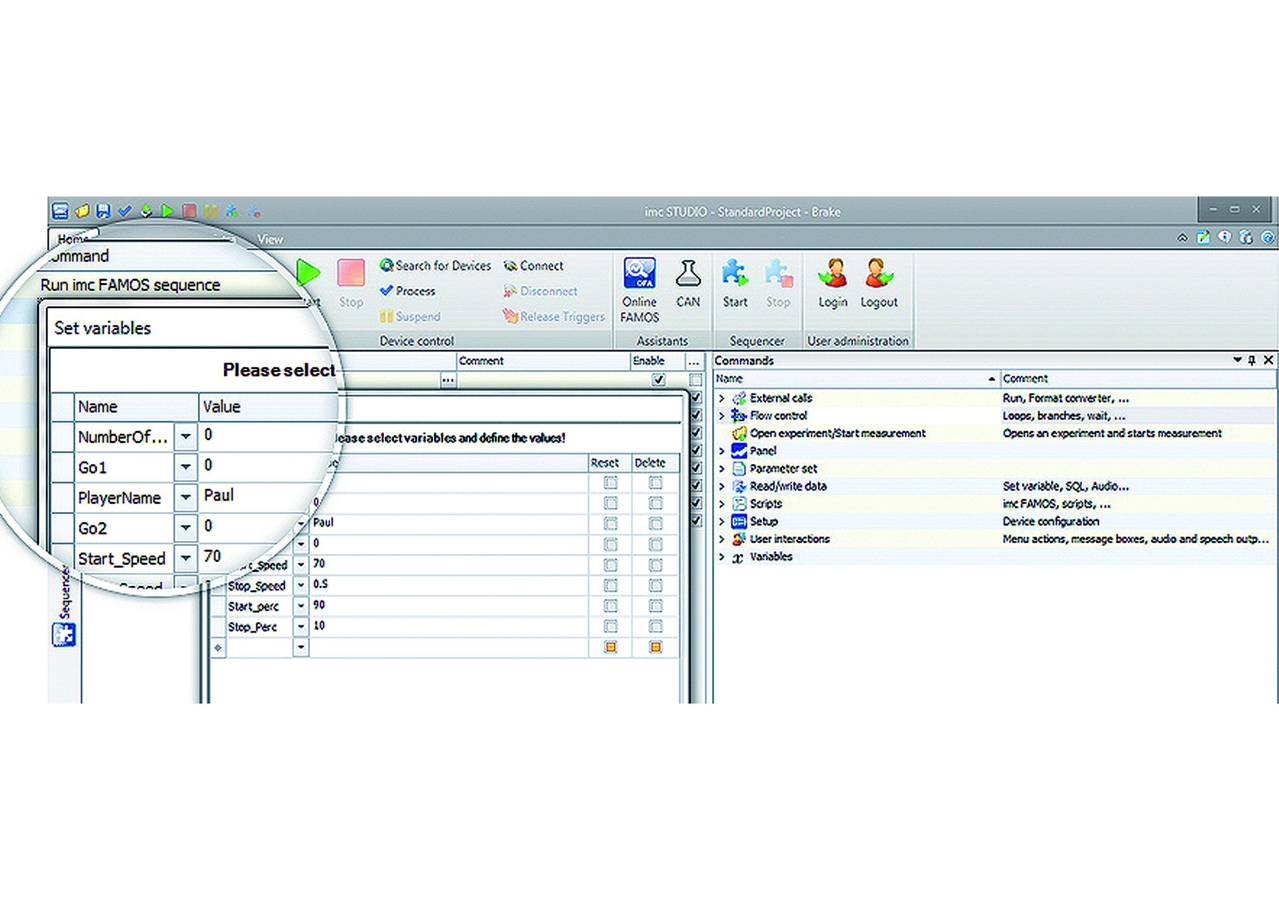Collapse the ribbon with the top right chevron

point(1182,238)
